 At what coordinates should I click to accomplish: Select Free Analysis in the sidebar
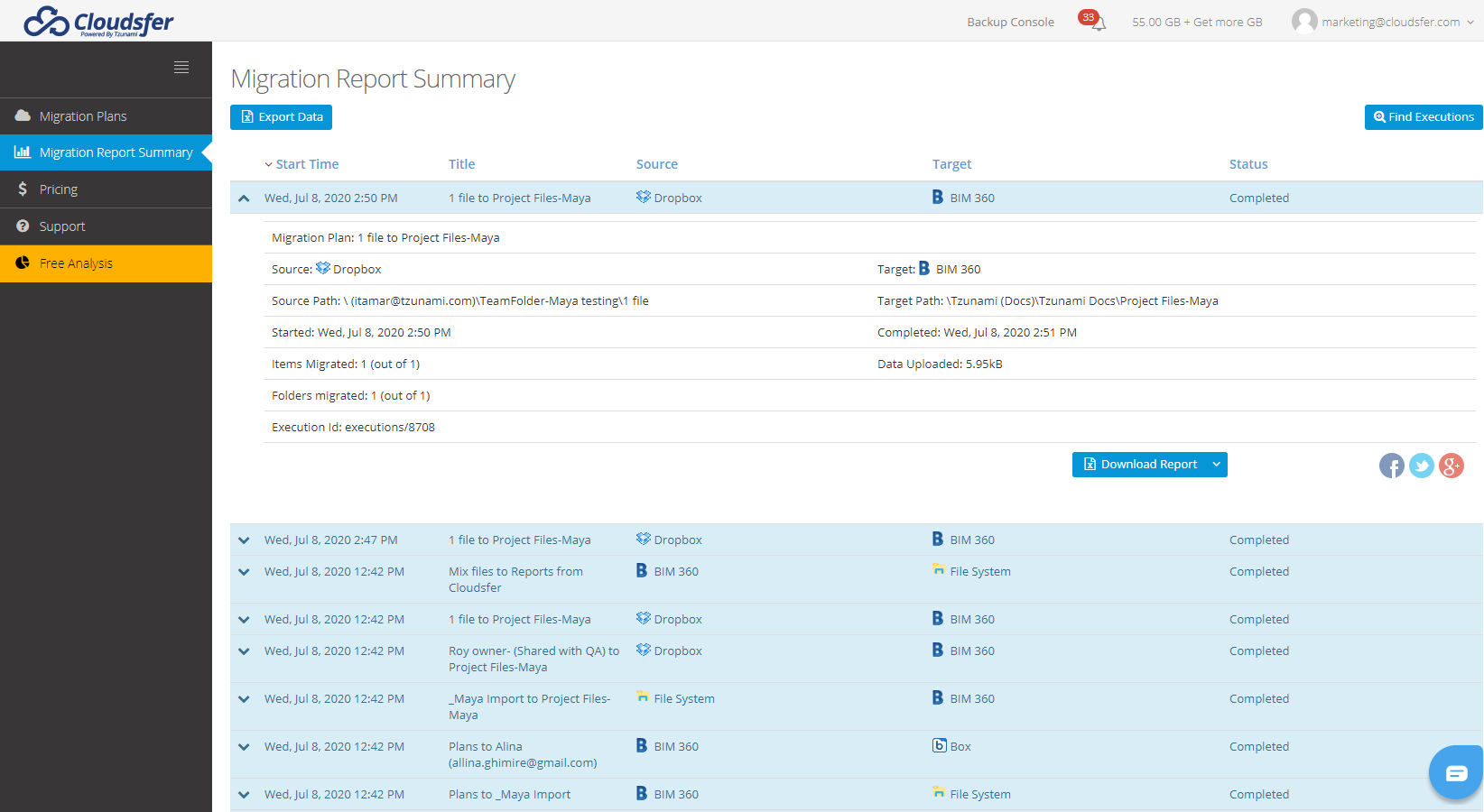(76, 263)
